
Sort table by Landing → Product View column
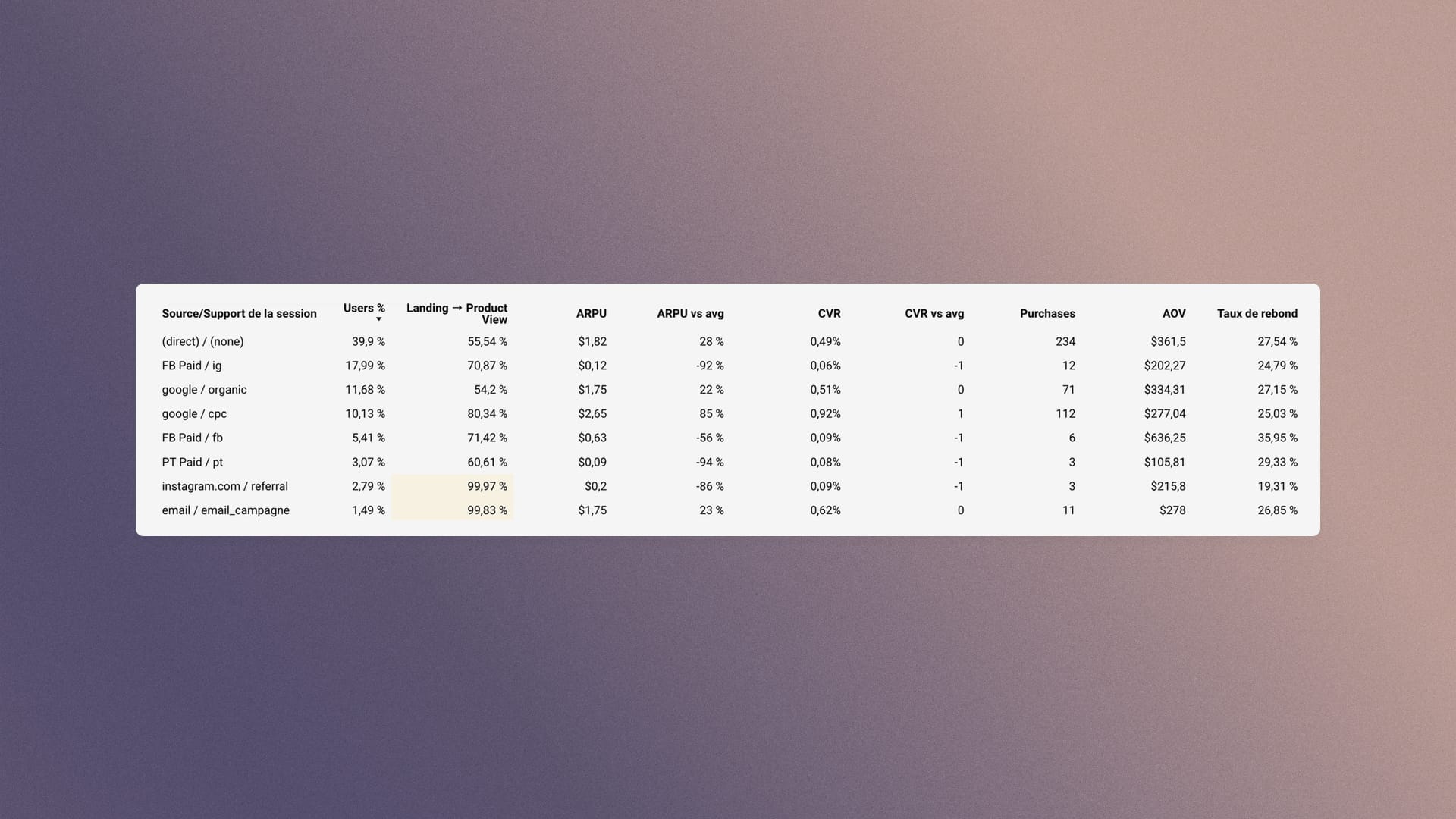point(457,314)
